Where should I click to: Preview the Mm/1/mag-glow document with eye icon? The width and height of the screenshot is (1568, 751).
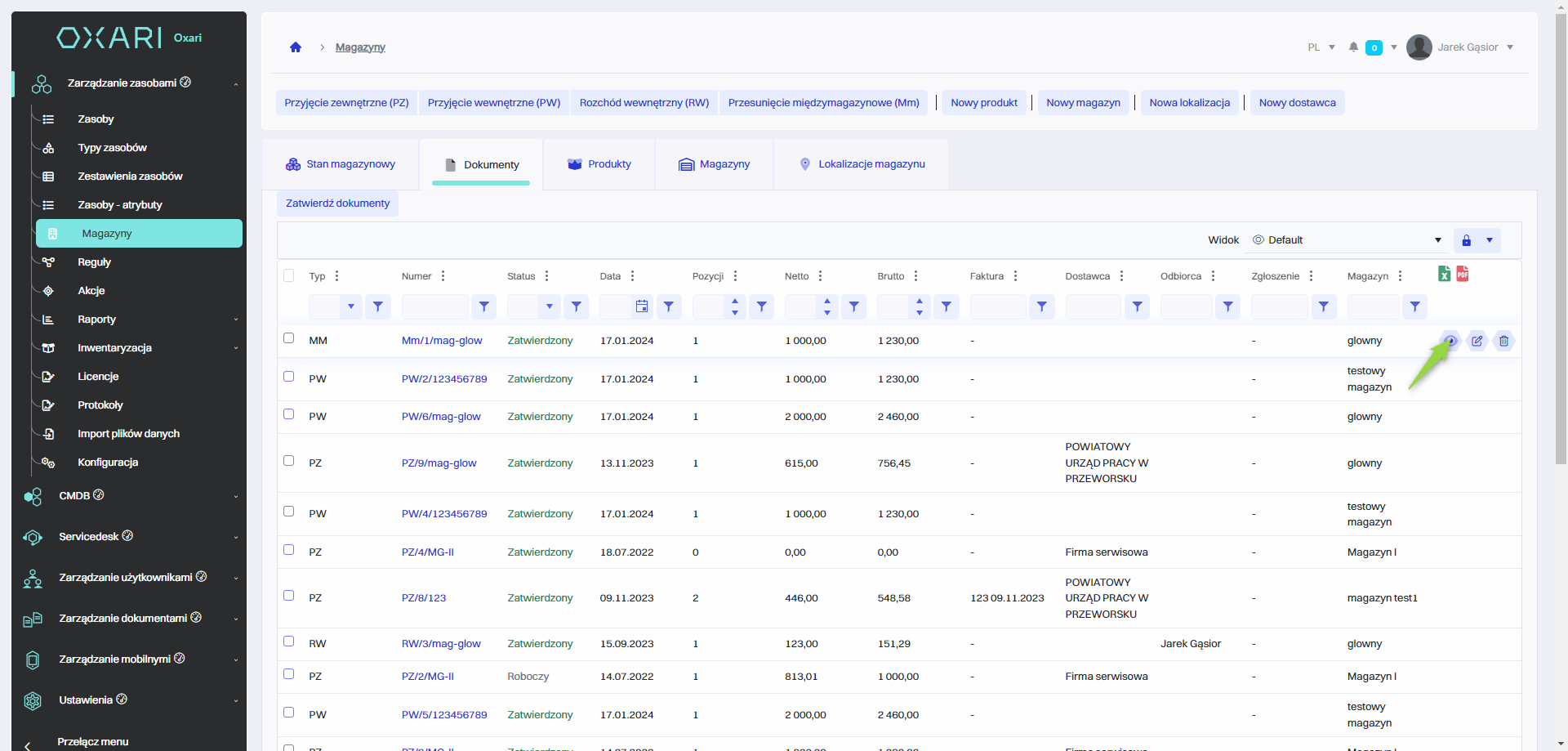pos(1450,341)
